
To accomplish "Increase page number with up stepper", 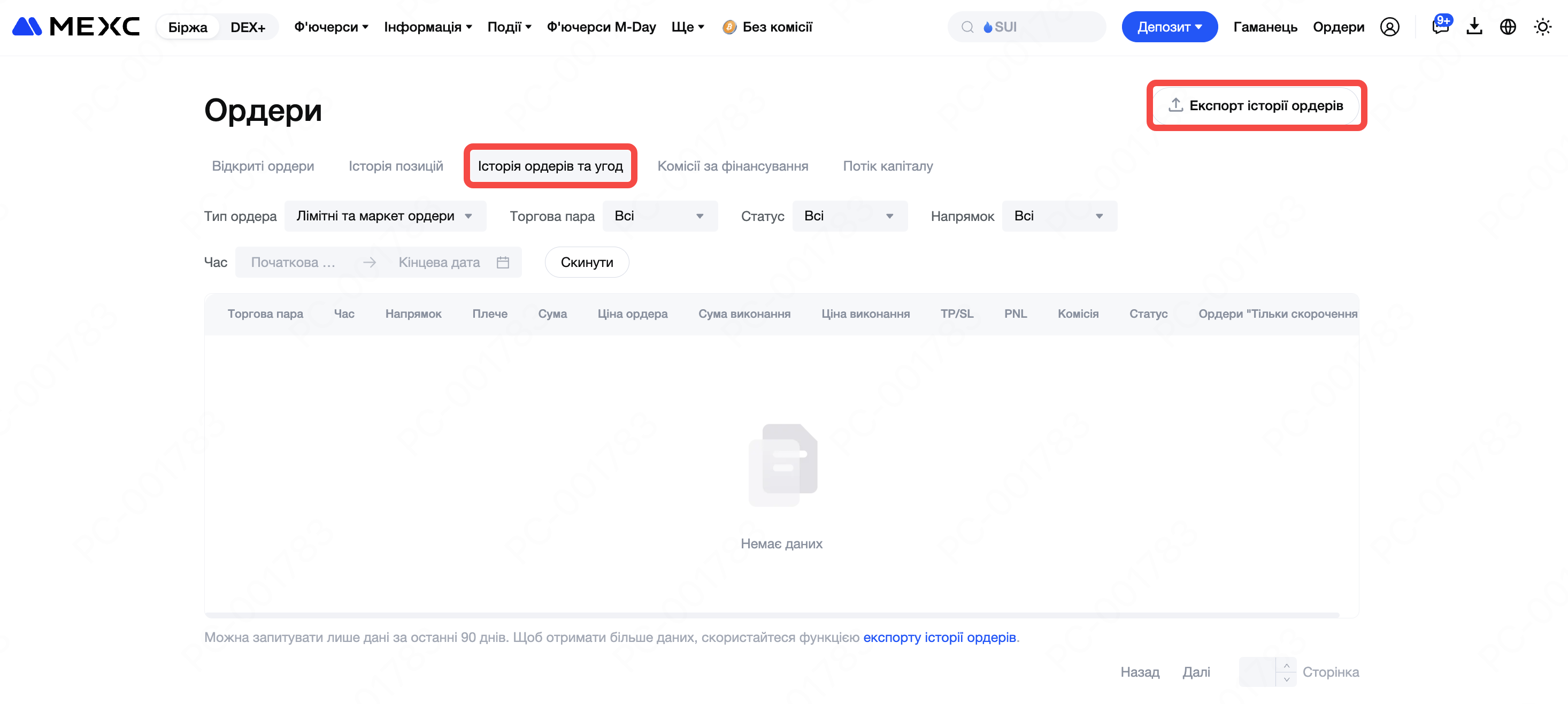I will (x=1286, y=665).
